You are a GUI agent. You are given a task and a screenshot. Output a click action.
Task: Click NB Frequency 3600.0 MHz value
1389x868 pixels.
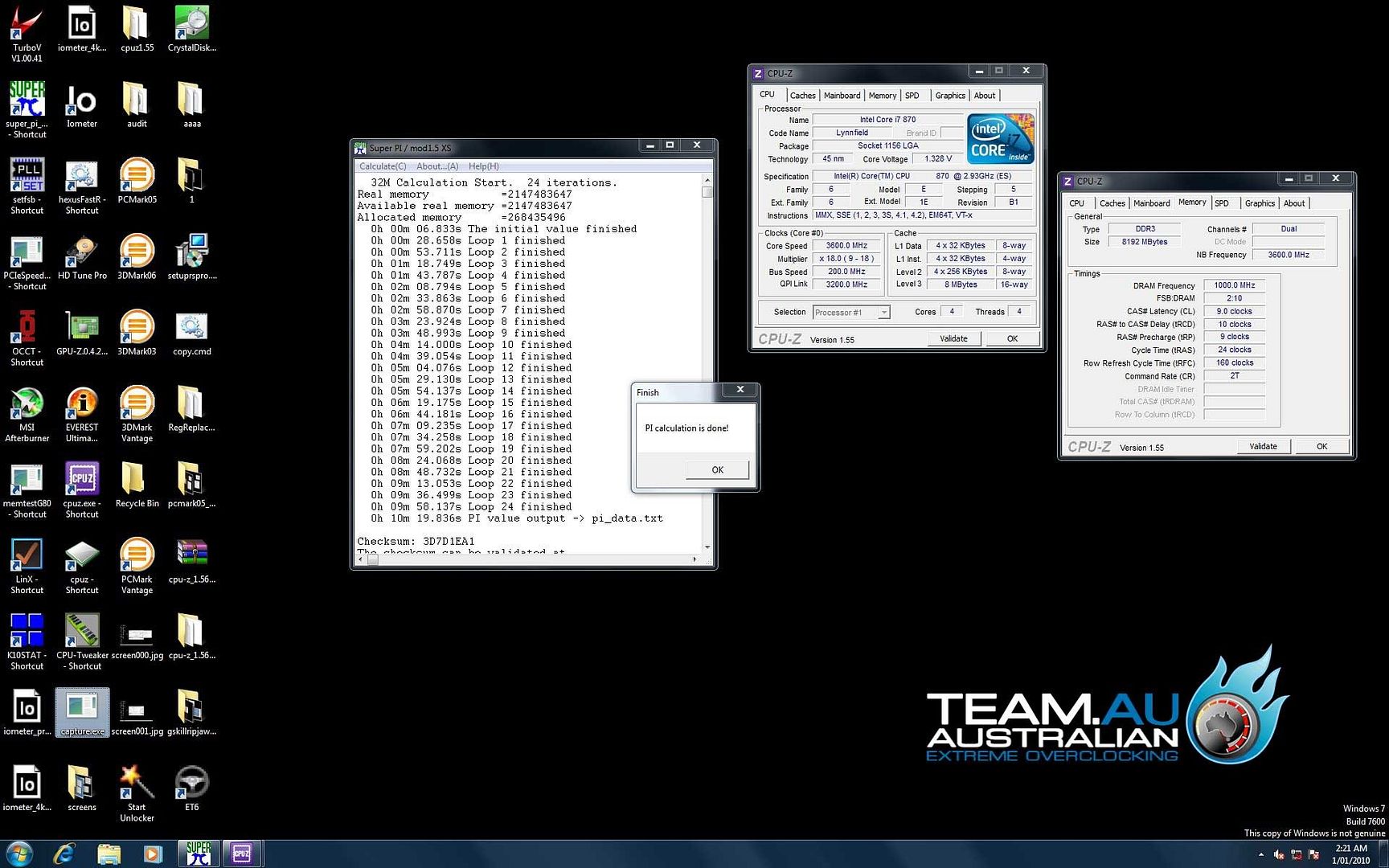pyautogui.click(x=1288, y=255)
